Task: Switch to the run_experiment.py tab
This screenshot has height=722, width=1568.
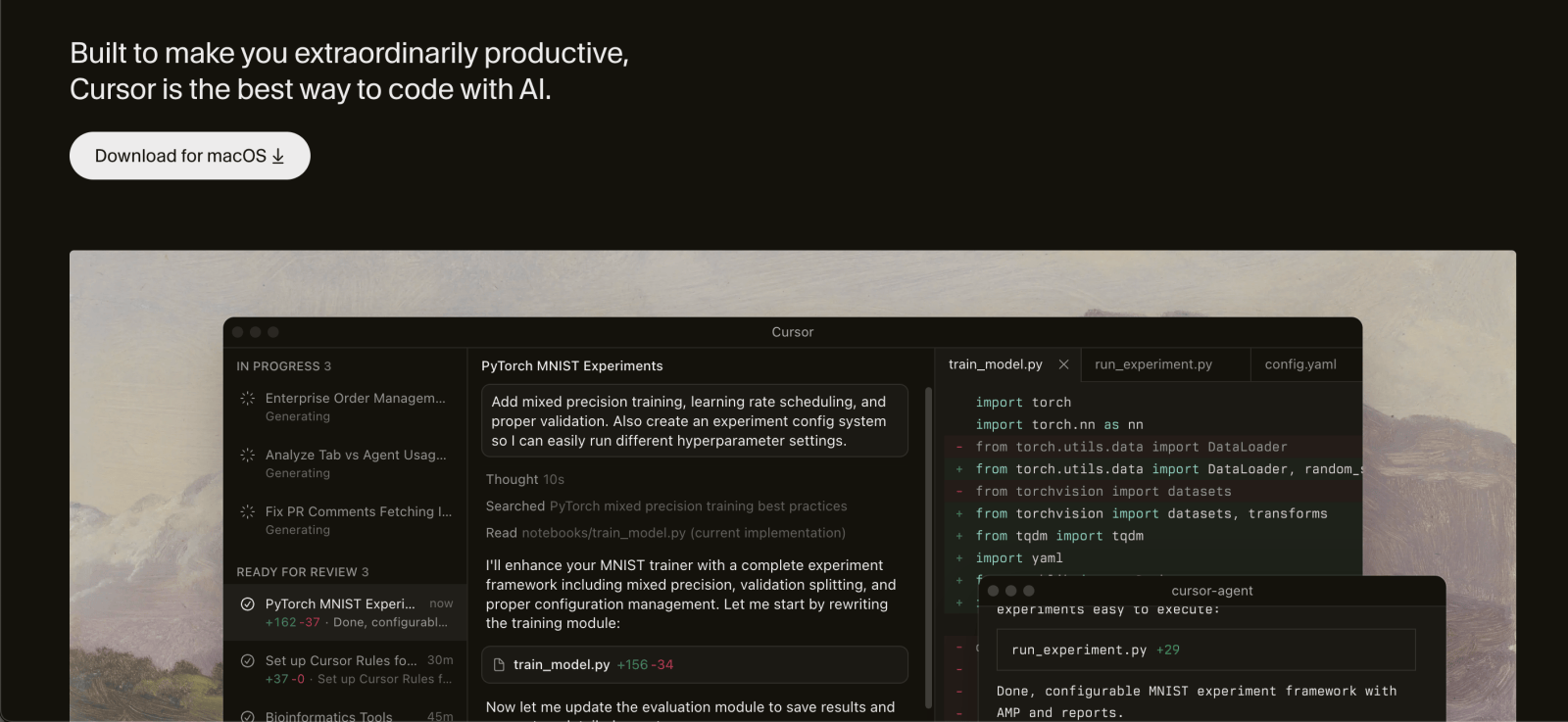Action: (x=1153, y=364)
